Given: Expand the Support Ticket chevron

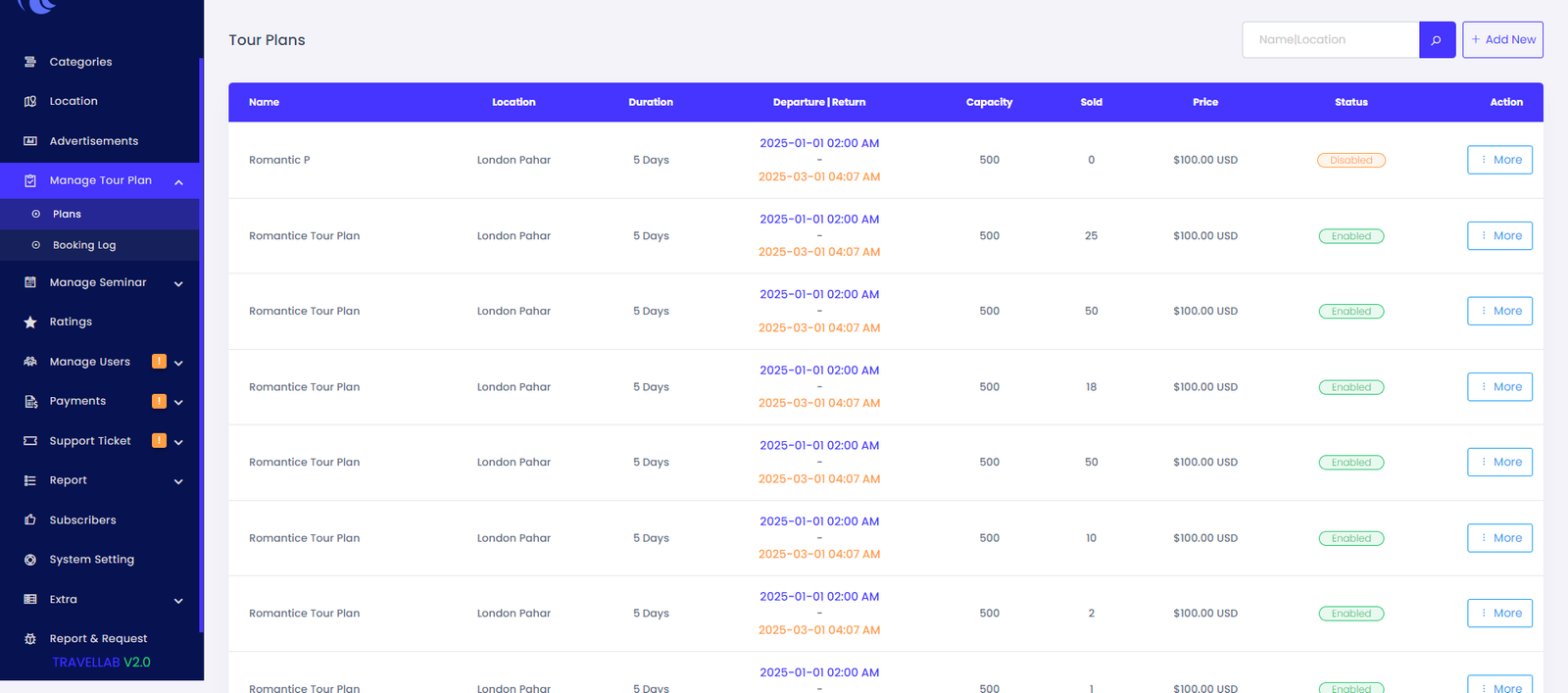Looking at the screenshot, I should [178, 442].
